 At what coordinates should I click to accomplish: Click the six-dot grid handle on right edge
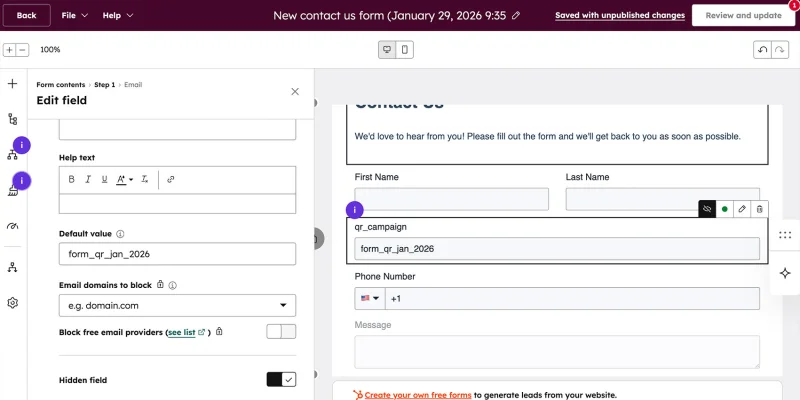tap(785, 235)
